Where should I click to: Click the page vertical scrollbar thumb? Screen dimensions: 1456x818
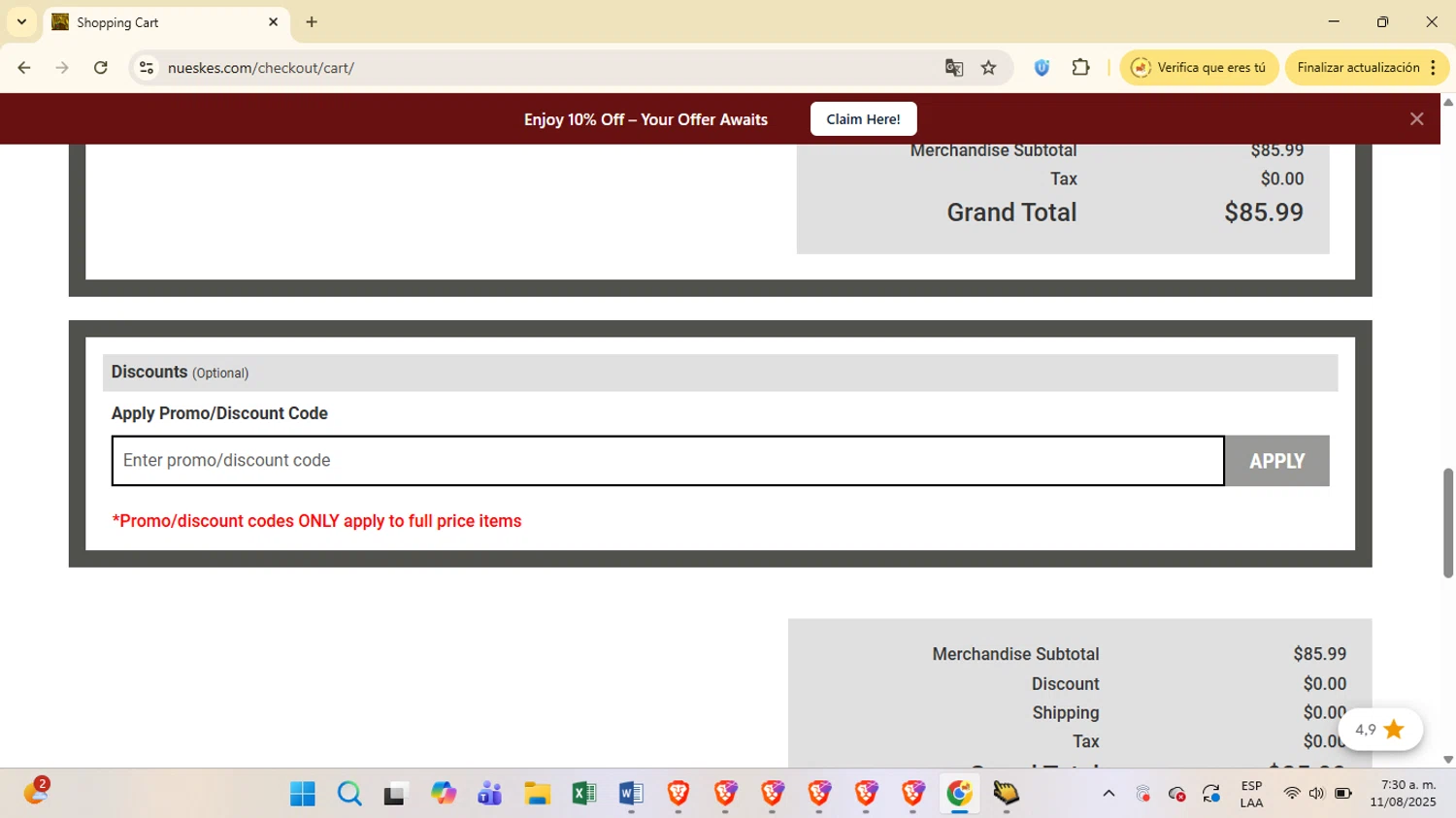(1448, 523)
